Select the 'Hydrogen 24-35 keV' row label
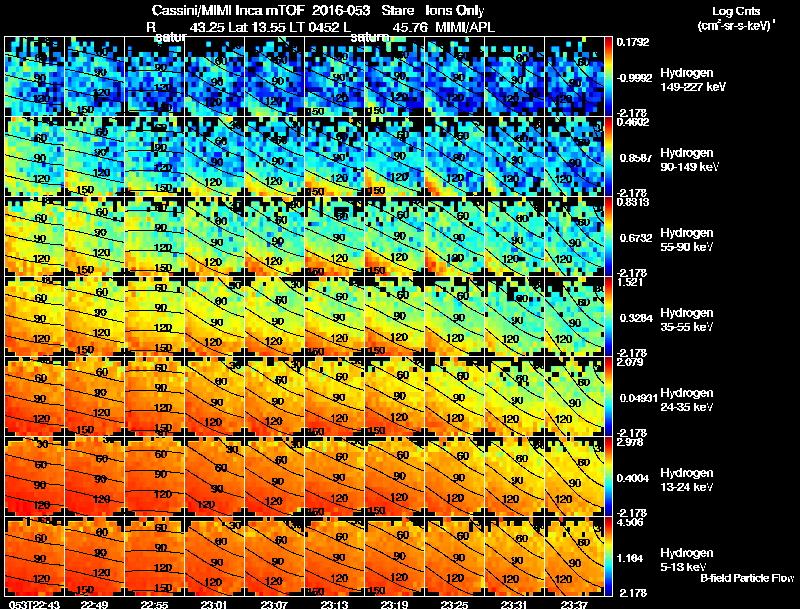Image resolution: width=800 pixels, height=609 pixels. click(687, 400)
